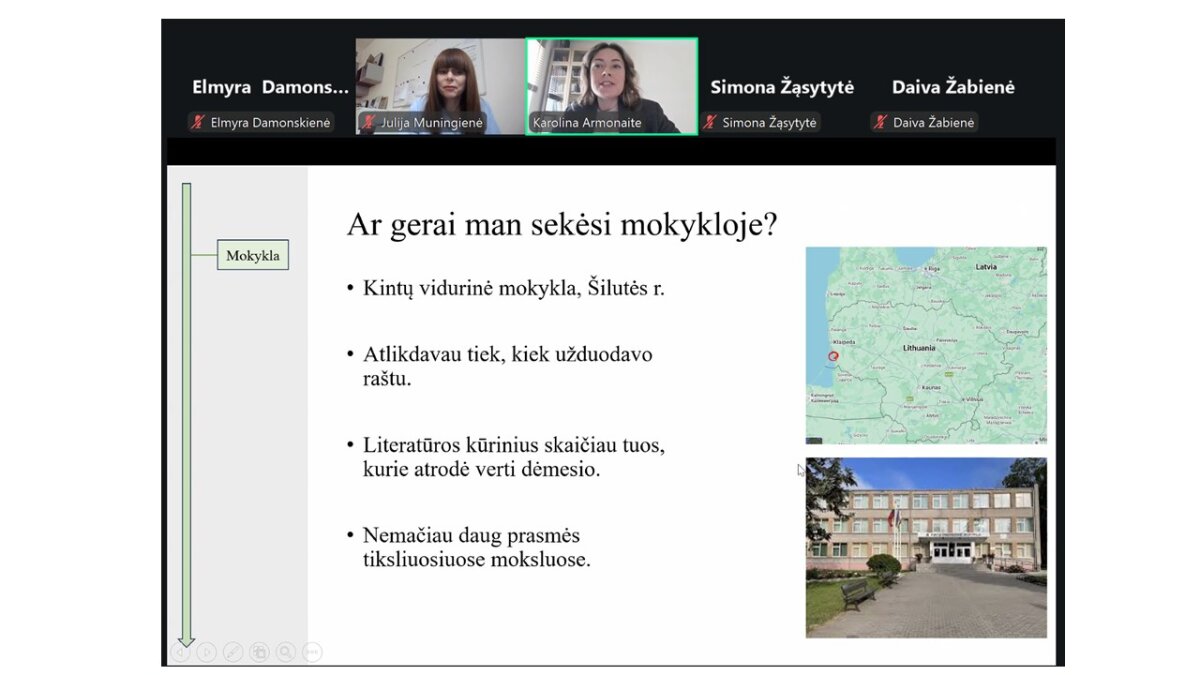Click the red location marker on map
The height and width of the screenshot is (675, 1200).
pos(835,355)
